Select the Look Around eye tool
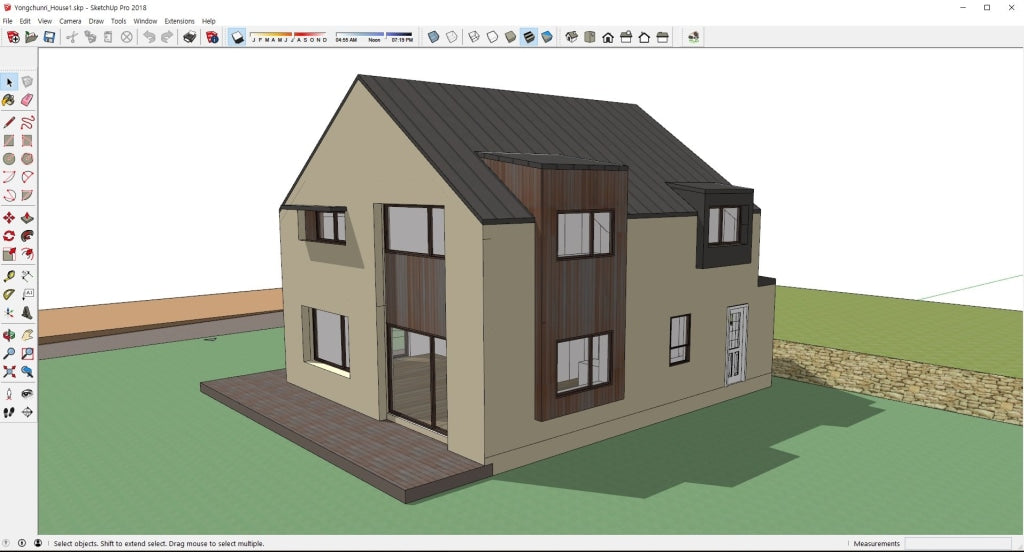Image resolution: width=1024 pixels, height=552 pixels. (27, 394)
